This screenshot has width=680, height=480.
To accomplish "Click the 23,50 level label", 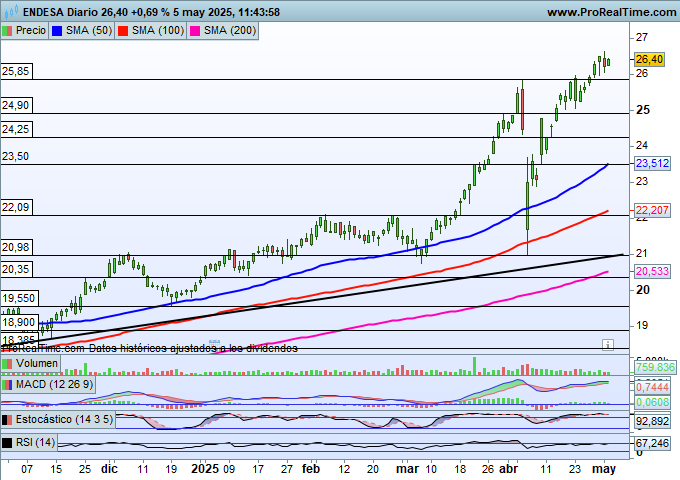I will [x=16, y=156].
